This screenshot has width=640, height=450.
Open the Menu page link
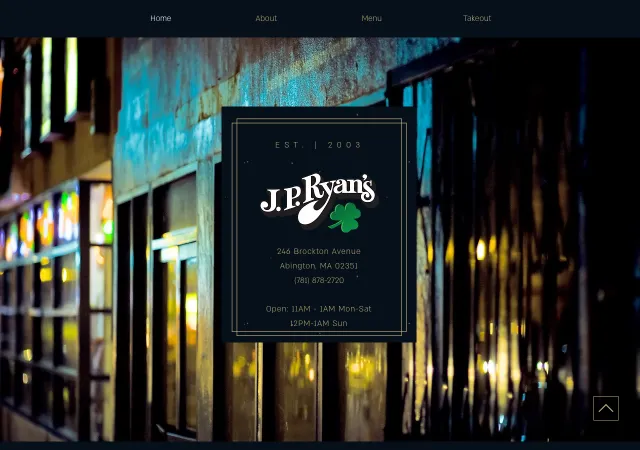pyautogui.click(x=371, y=18)
